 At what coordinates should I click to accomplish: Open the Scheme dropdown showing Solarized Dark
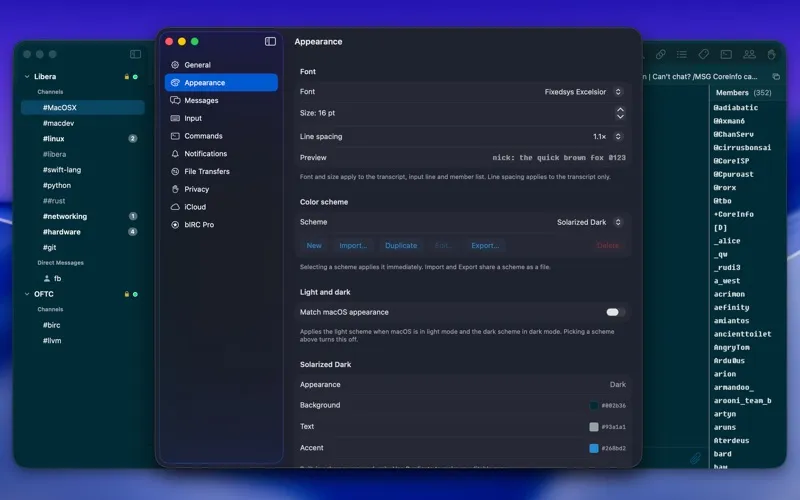pyautogui.click(x=589, y=222)
